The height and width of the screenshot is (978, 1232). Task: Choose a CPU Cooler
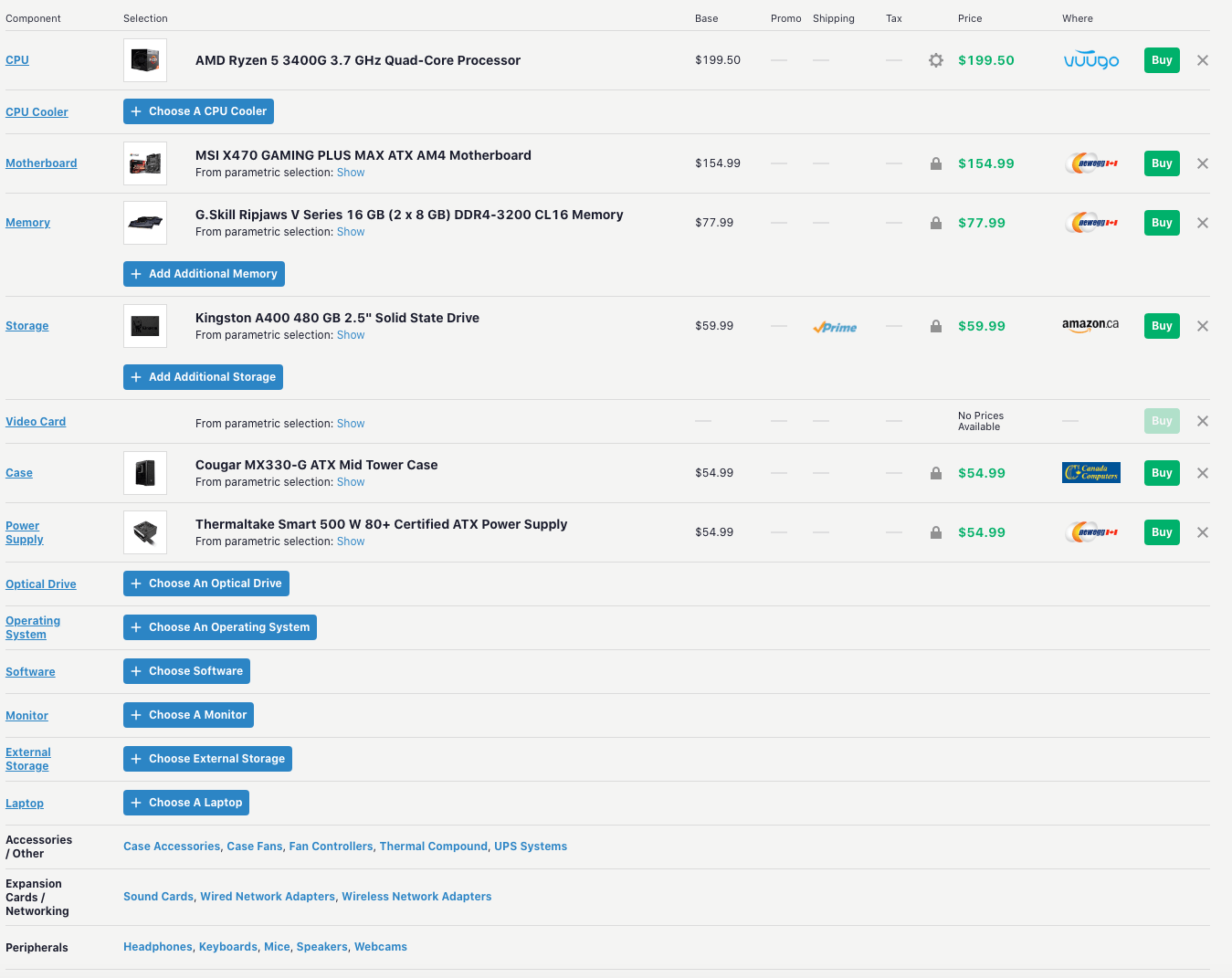[x=198, y=110]
